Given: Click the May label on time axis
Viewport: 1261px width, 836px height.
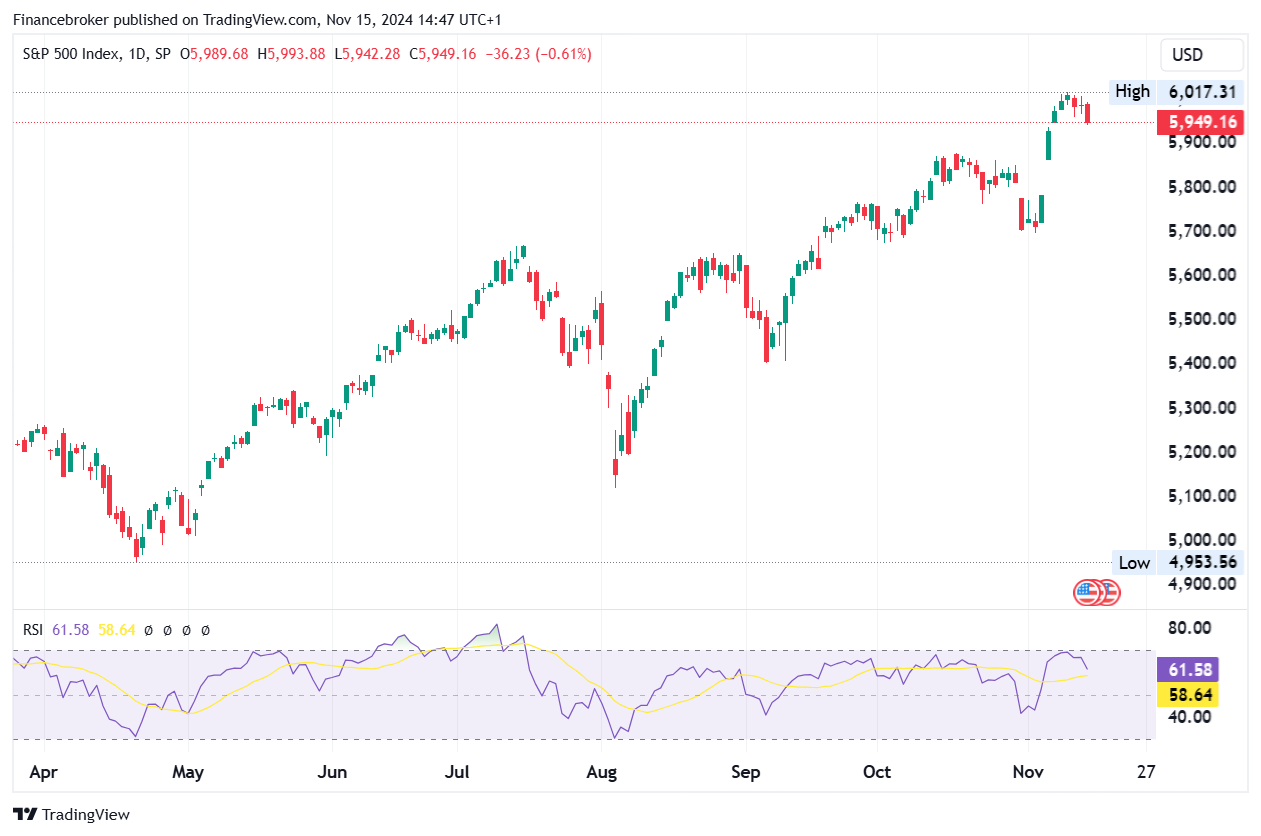Looking at the screenshot, I should [x=188, y=772].
